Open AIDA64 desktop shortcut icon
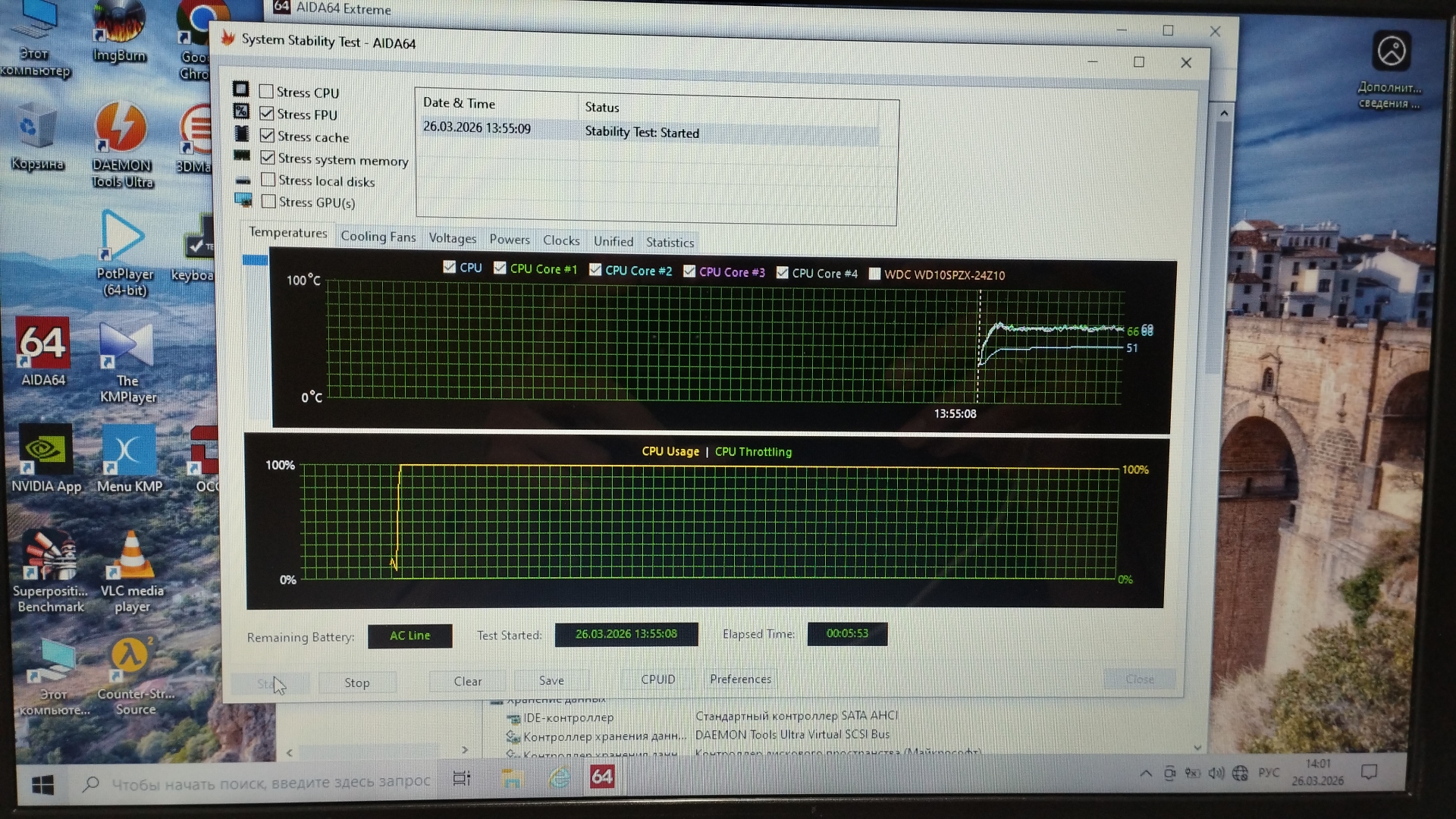The image size is (1456, 819). (42, 344)
